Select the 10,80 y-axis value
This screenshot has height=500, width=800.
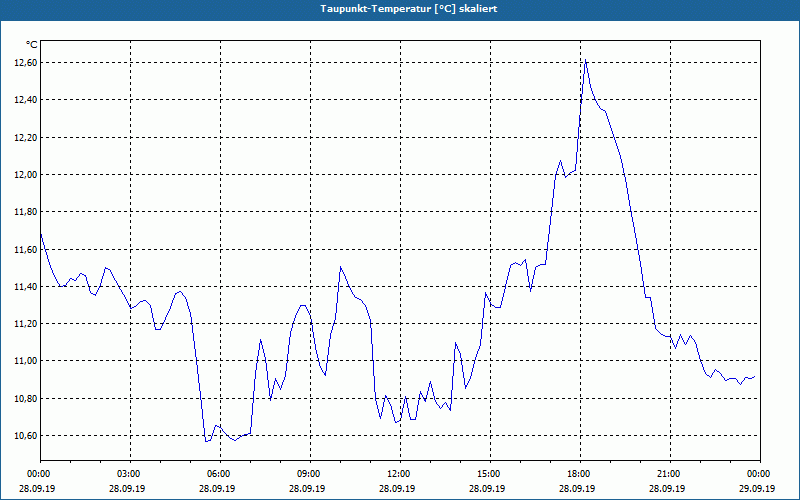26,398
